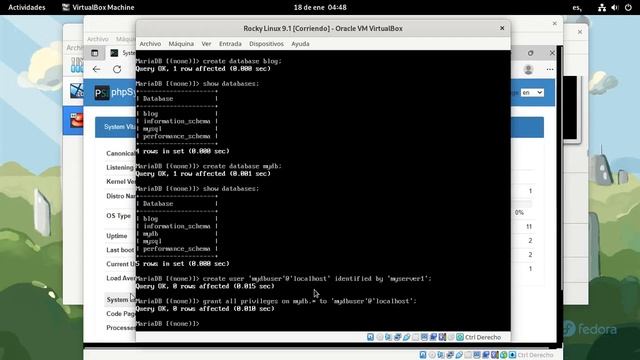Image resolution: width=640 pixels, height=360 pixels.
Task: Click the "0%" value in phpSysInfo
Action: (x=519, y=212)
